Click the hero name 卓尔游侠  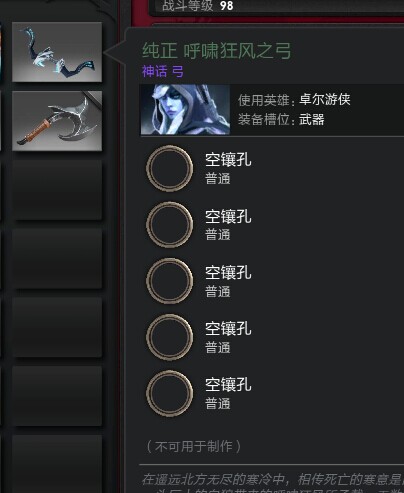(325, 99)
